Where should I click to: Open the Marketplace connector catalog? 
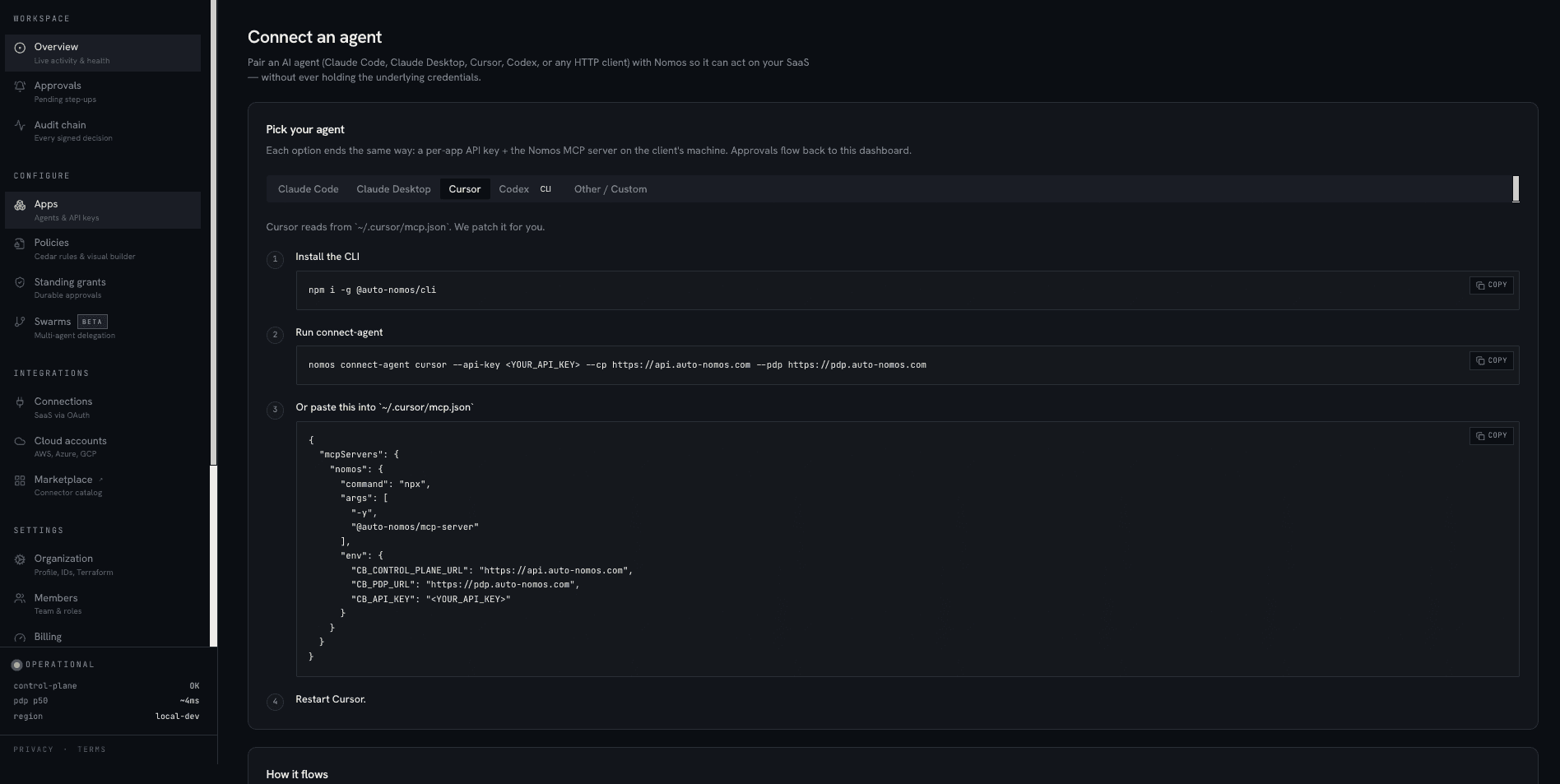(x=103, y=485)
